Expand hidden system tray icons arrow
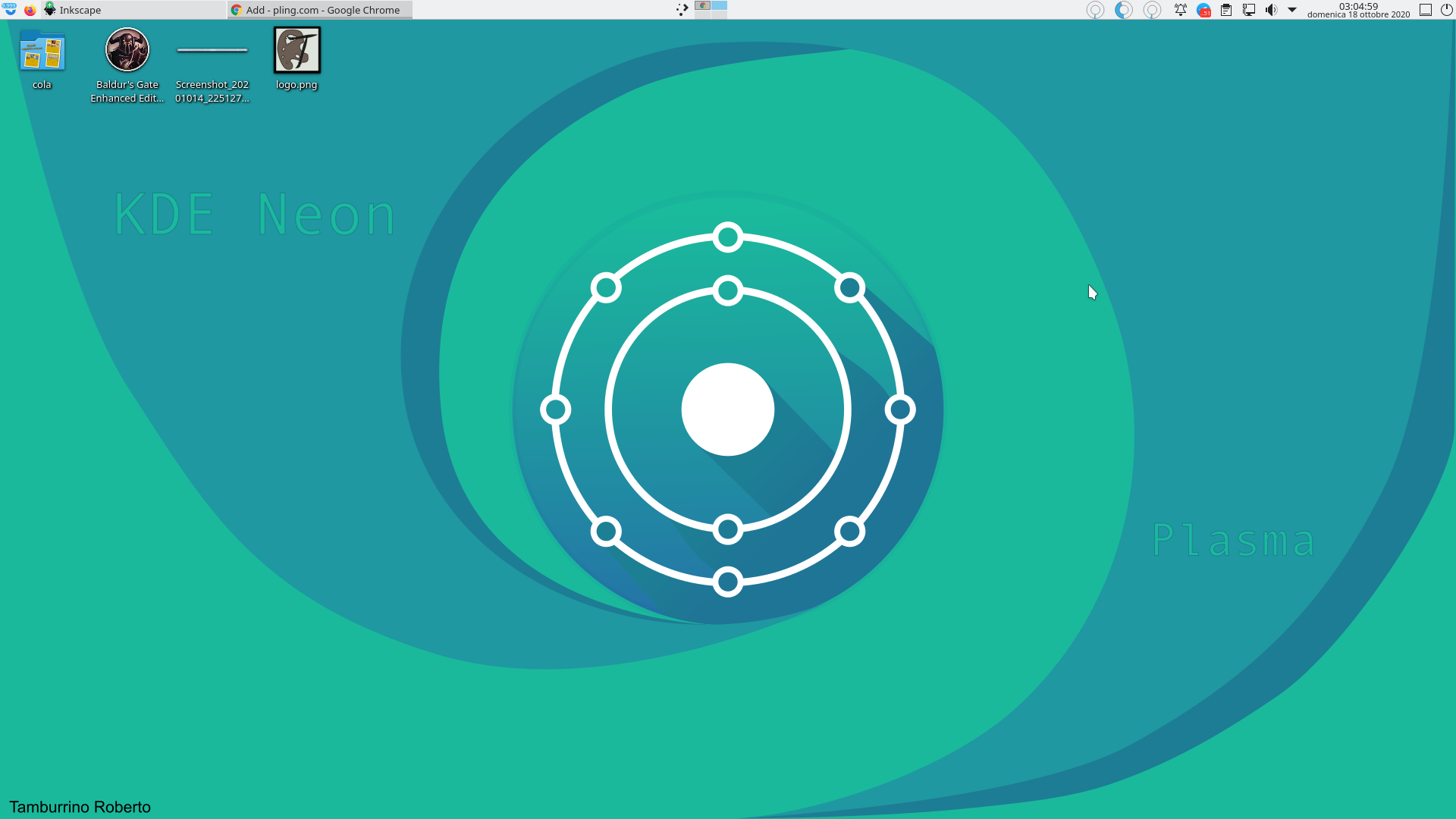The width and height of the screenshot is (1456, 819). click(1292, 10)
